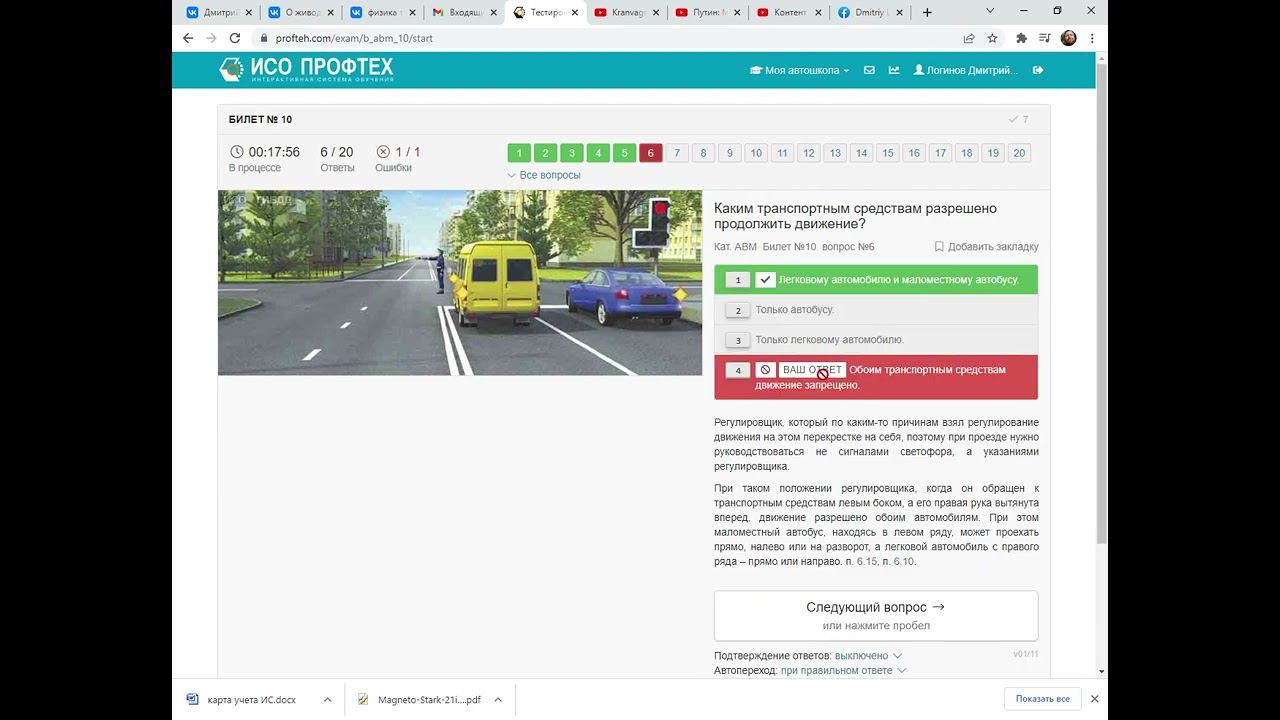Open options chevron for Magneto-Stark PDF
This screenshot has height=720, width=1280.
(497, 700)
